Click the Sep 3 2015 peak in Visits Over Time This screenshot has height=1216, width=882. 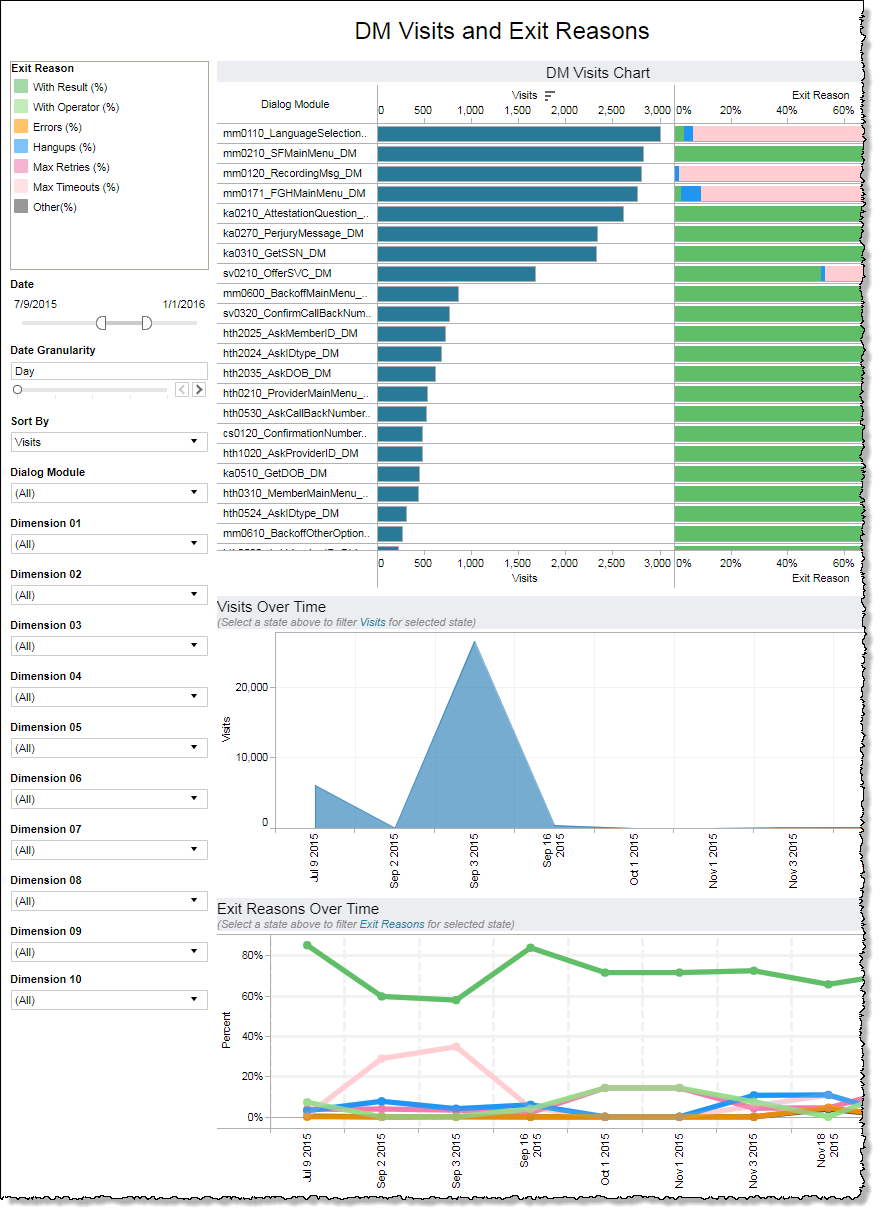[474, 642]
